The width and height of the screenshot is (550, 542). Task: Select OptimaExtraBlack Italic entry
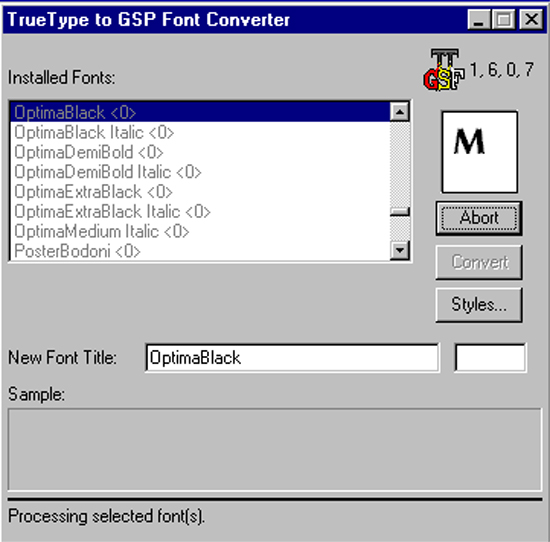click(x=200, y=212)
